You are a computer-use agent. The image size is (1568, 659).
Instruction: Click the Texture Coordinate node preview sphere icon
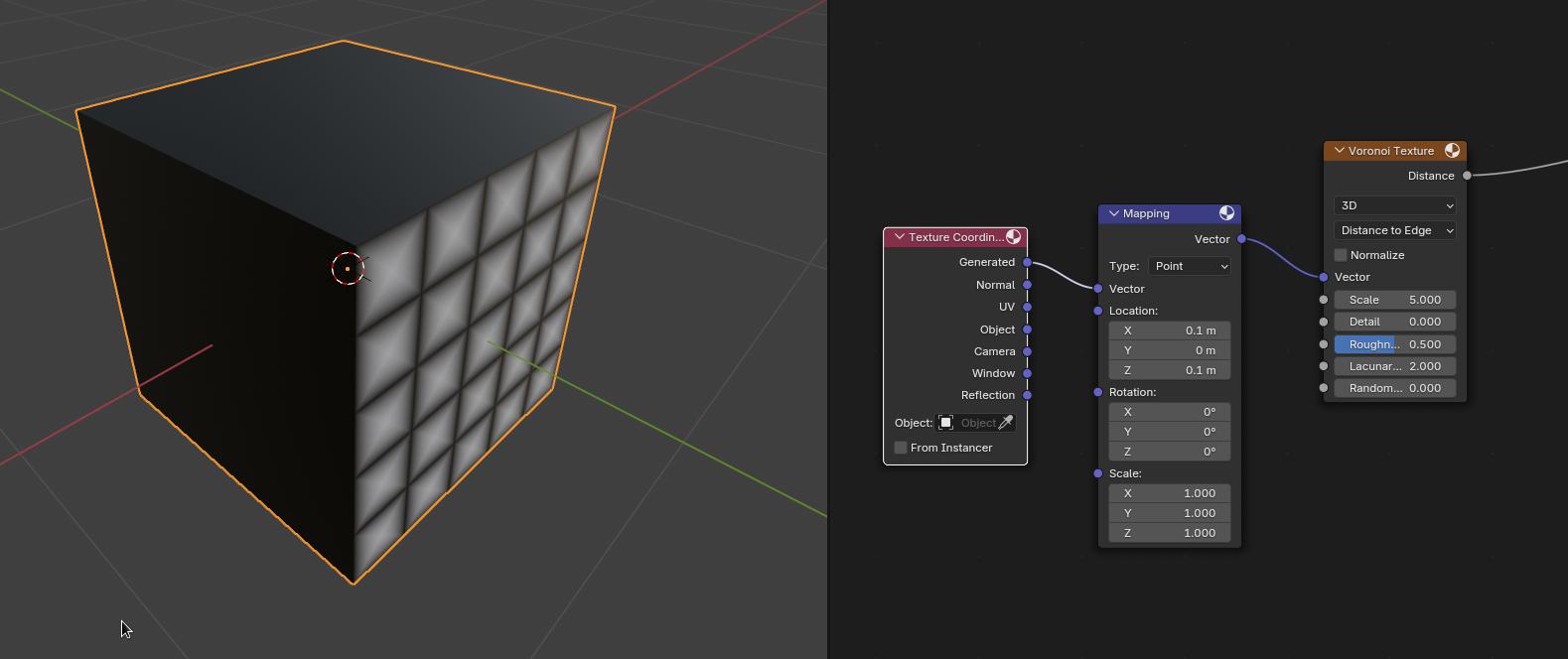click(x=1013, y=237)
